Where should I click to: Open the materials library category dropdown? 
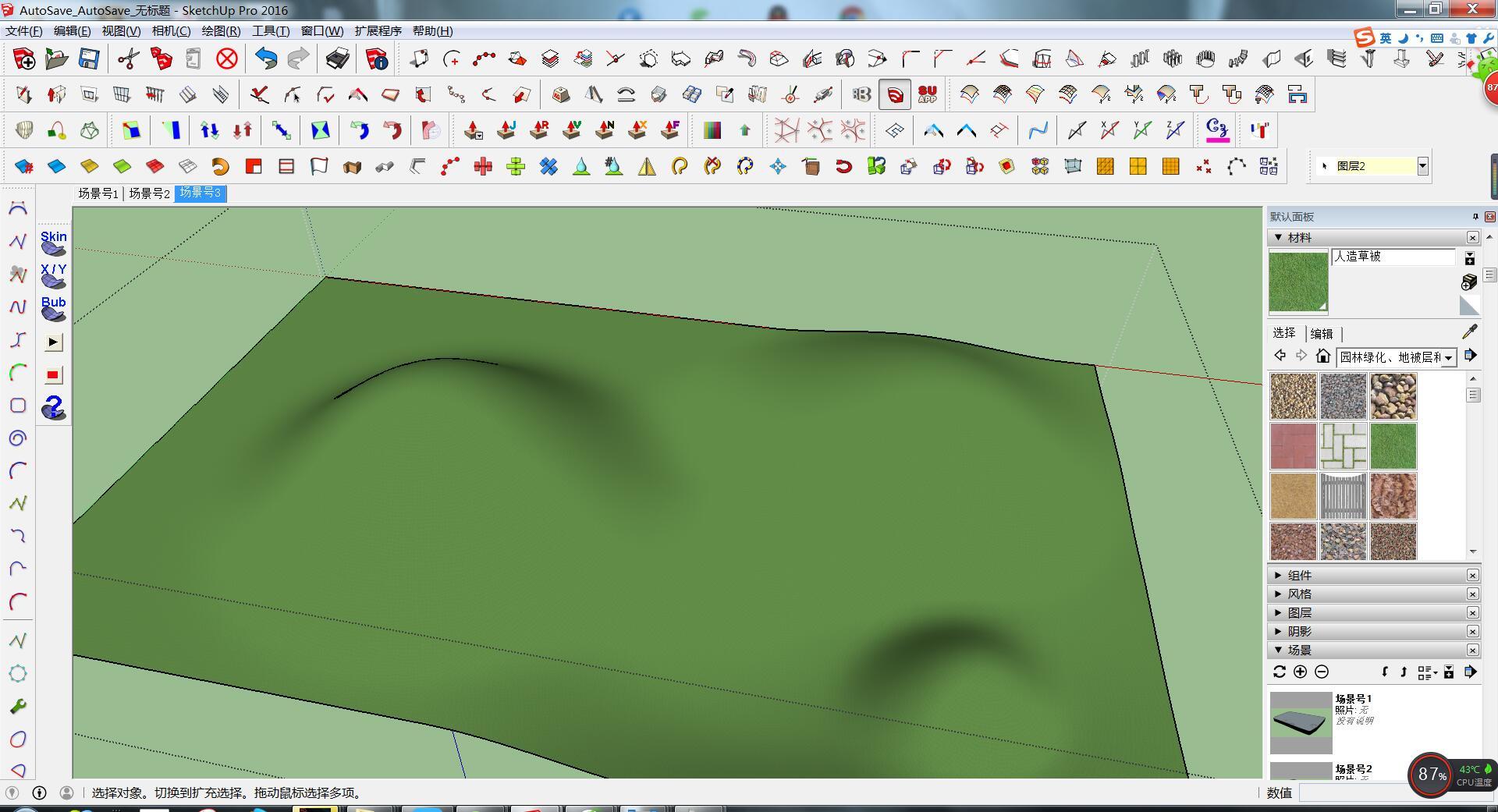pos(1448,357)
